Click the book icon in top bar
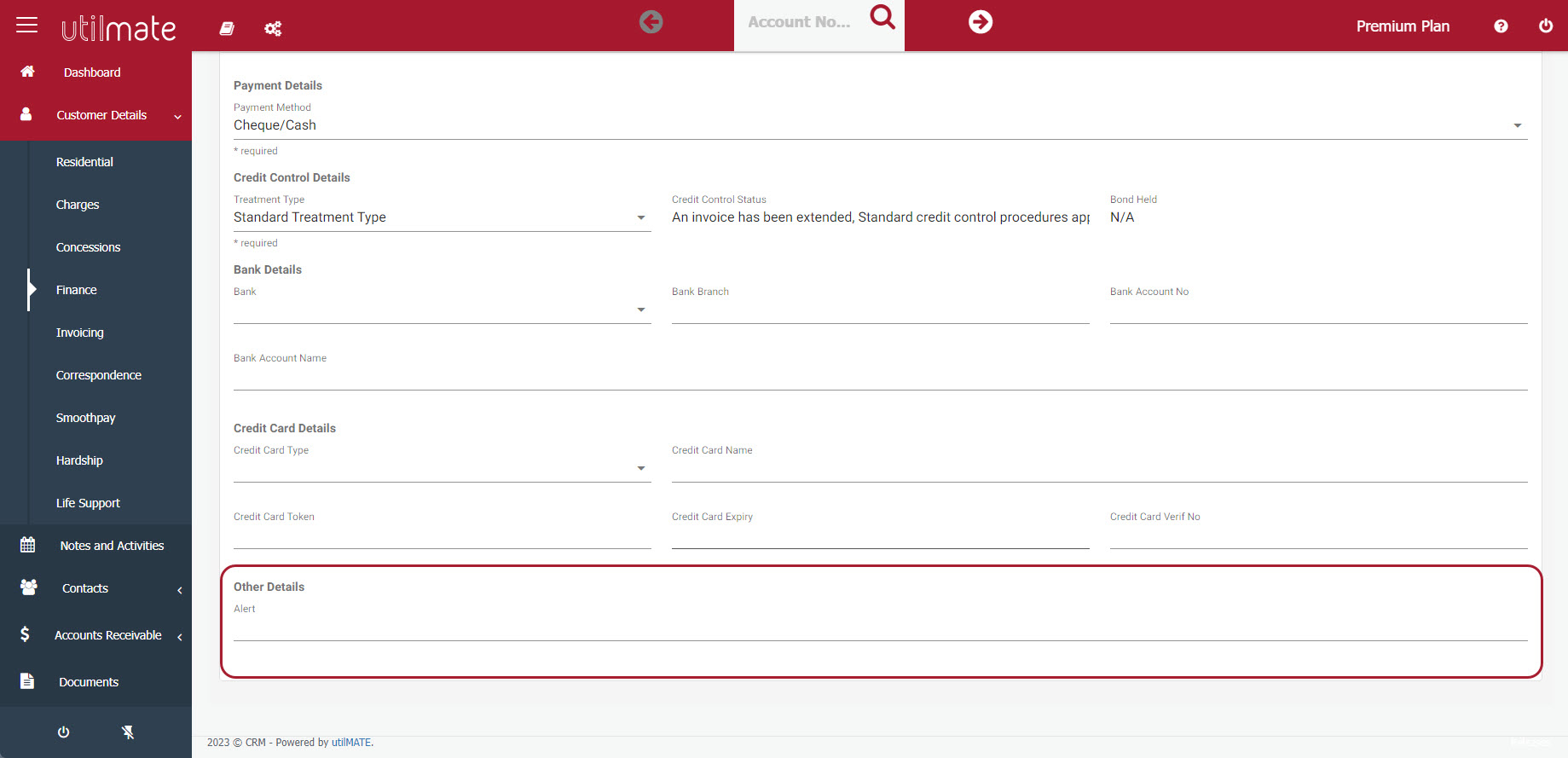 [227, 29]
